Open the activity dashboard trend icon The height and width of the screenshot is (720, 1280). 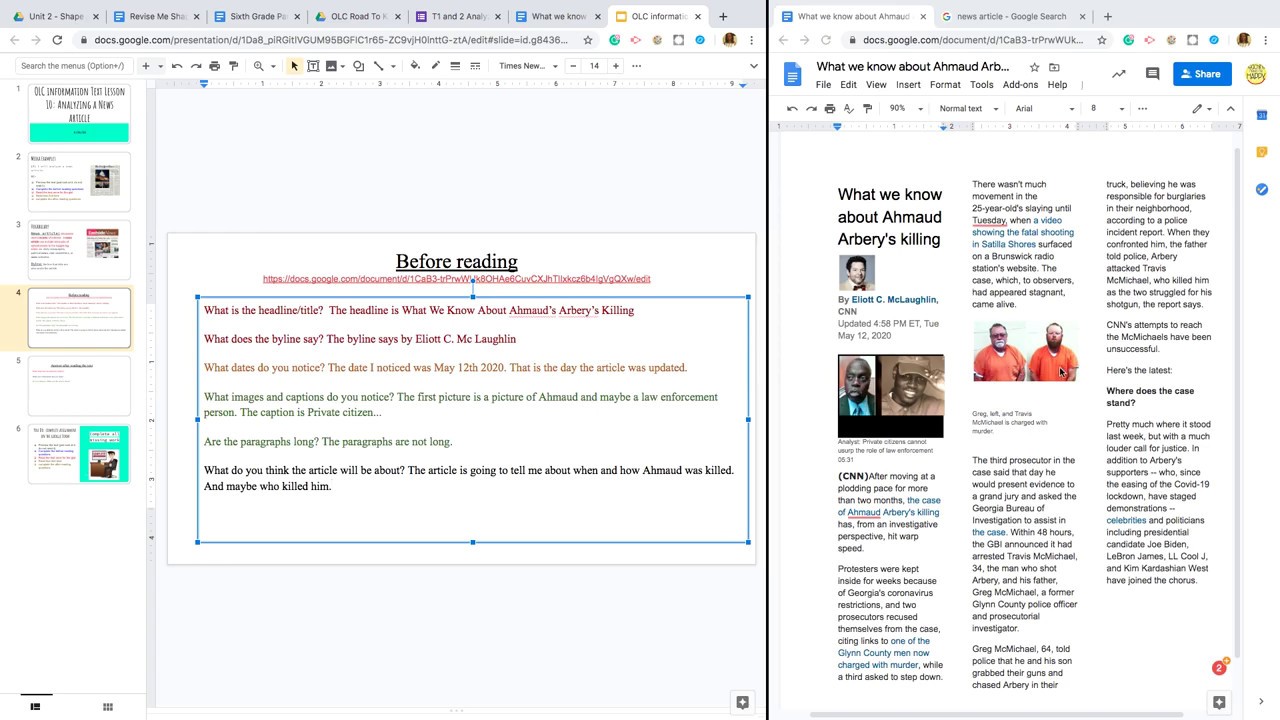coord(1118,74)
